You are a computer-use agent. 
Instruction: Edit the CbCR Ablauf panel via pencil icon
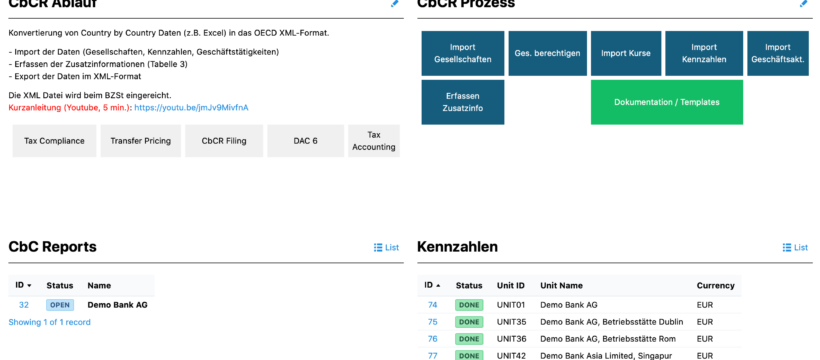tap(394, 3)
